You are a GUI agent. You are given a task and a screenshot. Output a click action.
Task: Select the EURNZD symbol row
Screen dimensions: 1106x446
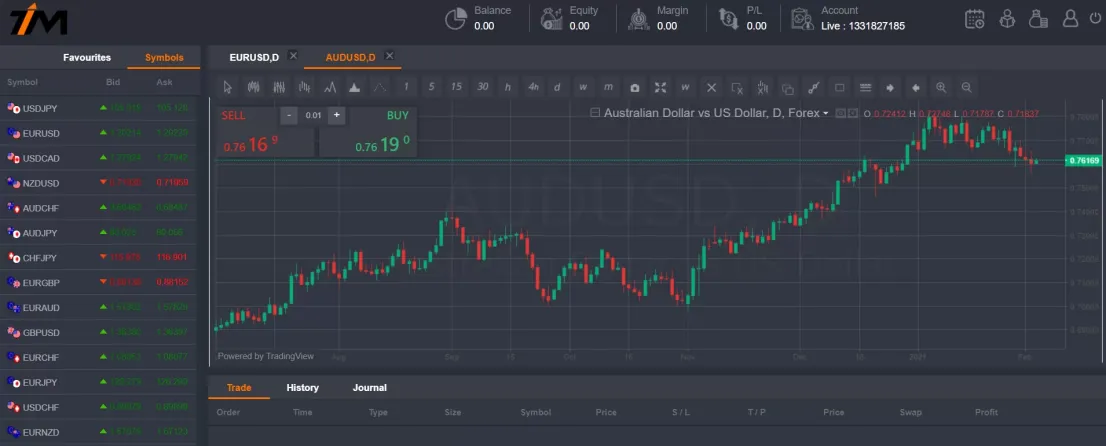[100, 431]
